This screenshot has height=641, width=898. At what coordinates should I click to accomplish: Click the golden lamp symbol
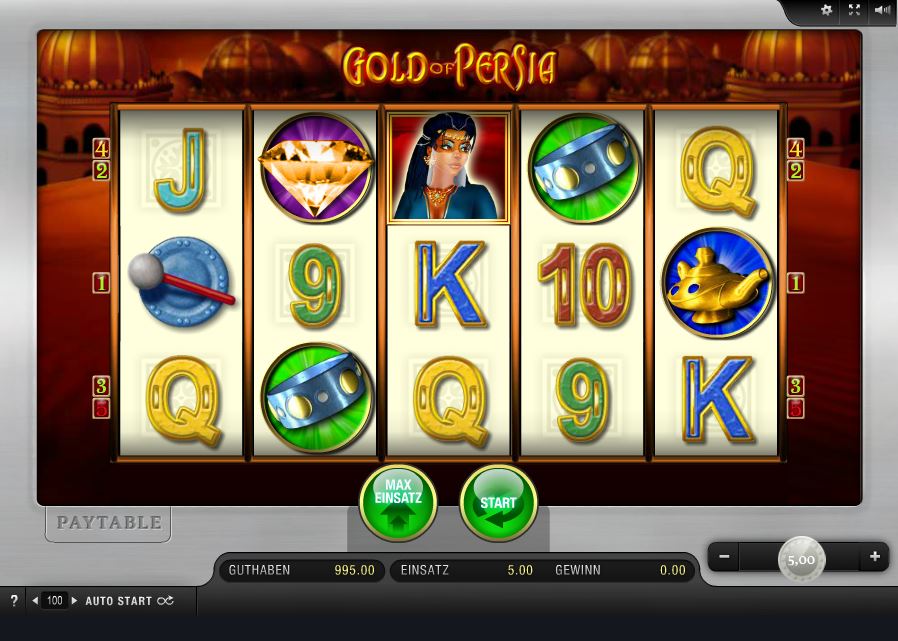point(718,283)
